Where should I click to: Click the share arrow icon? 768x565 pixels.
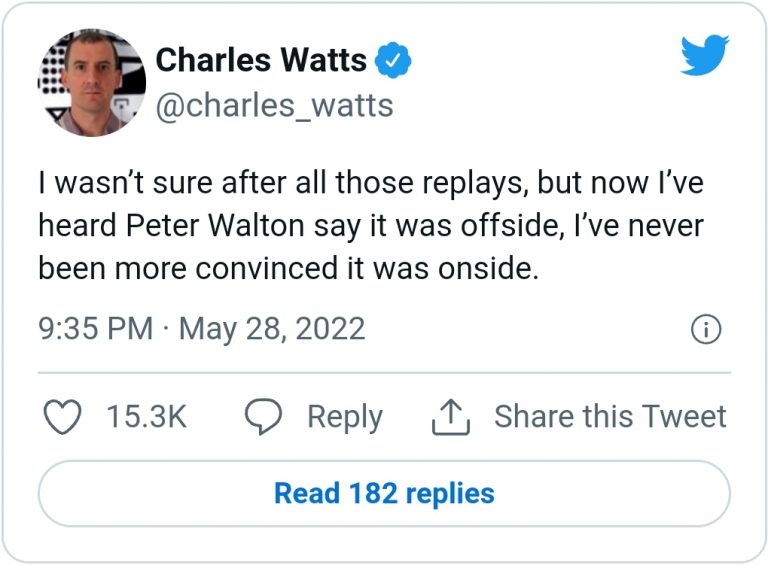pos(450,417)
